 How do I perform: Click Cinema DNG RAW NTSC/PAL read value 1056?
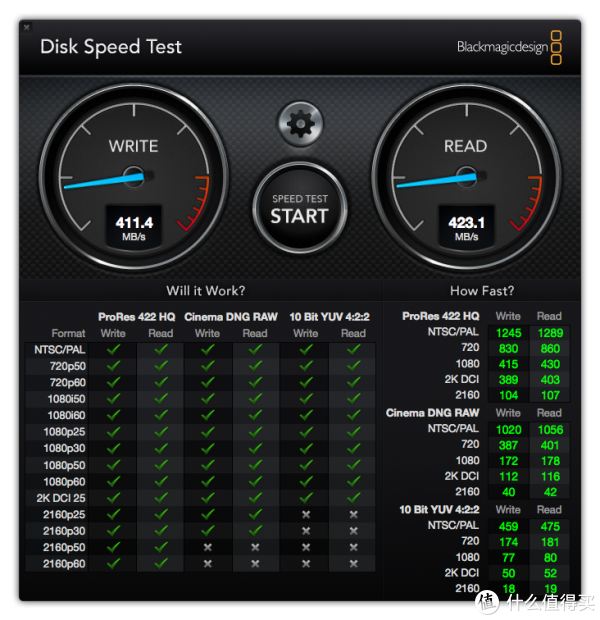pyautogui.click(x=550, y=429)
